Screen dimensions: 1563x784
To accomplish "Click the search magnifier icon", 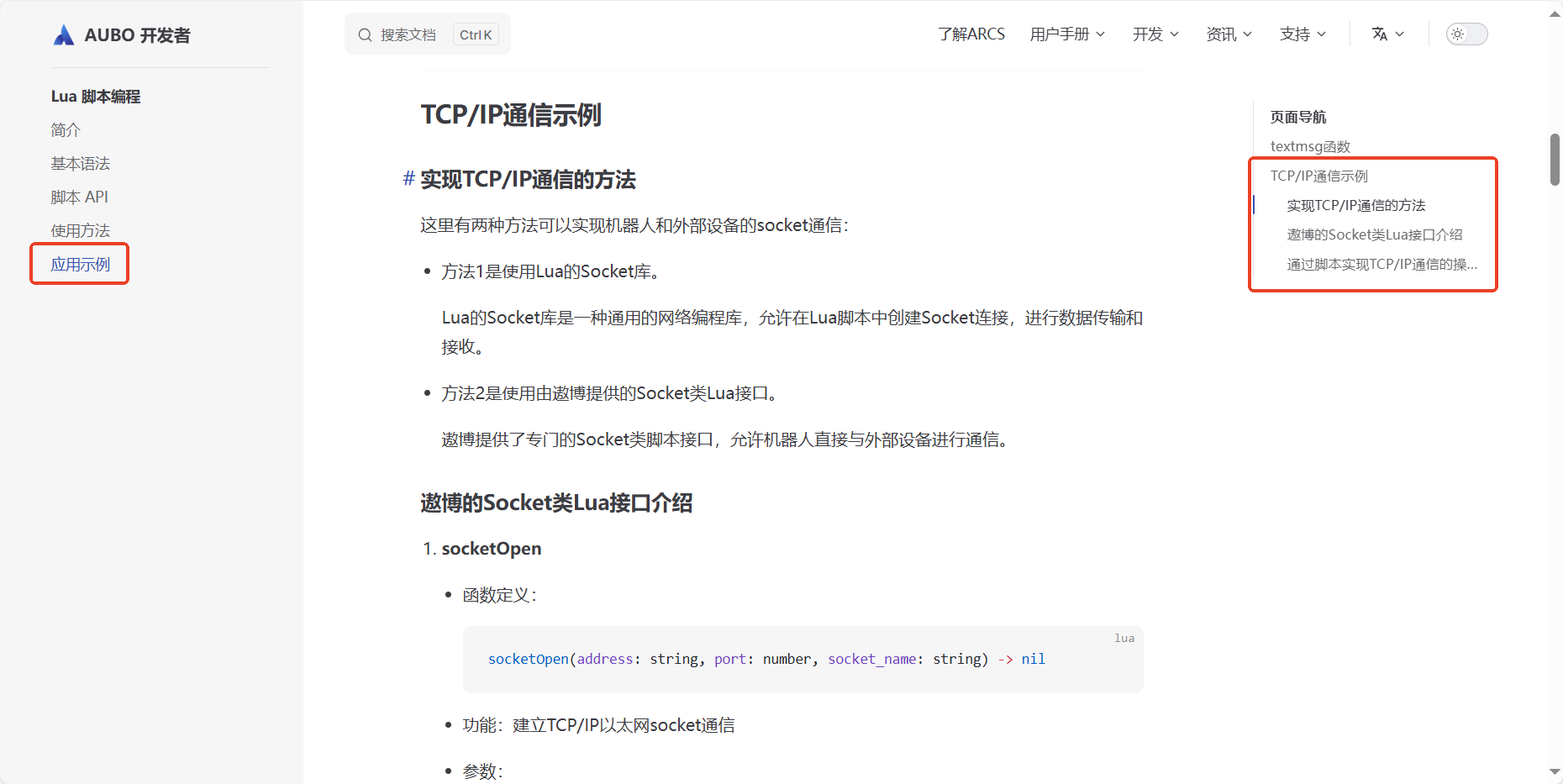I will (x=365, y=34).
